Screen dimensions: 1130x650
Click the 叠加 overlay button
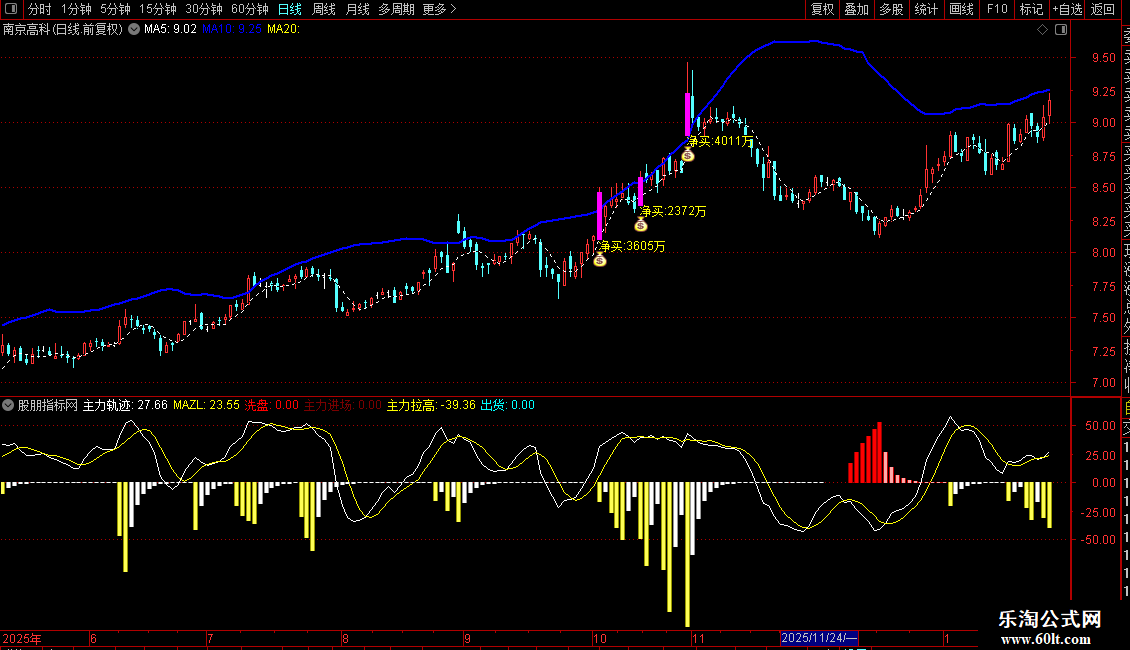point(857,9)
